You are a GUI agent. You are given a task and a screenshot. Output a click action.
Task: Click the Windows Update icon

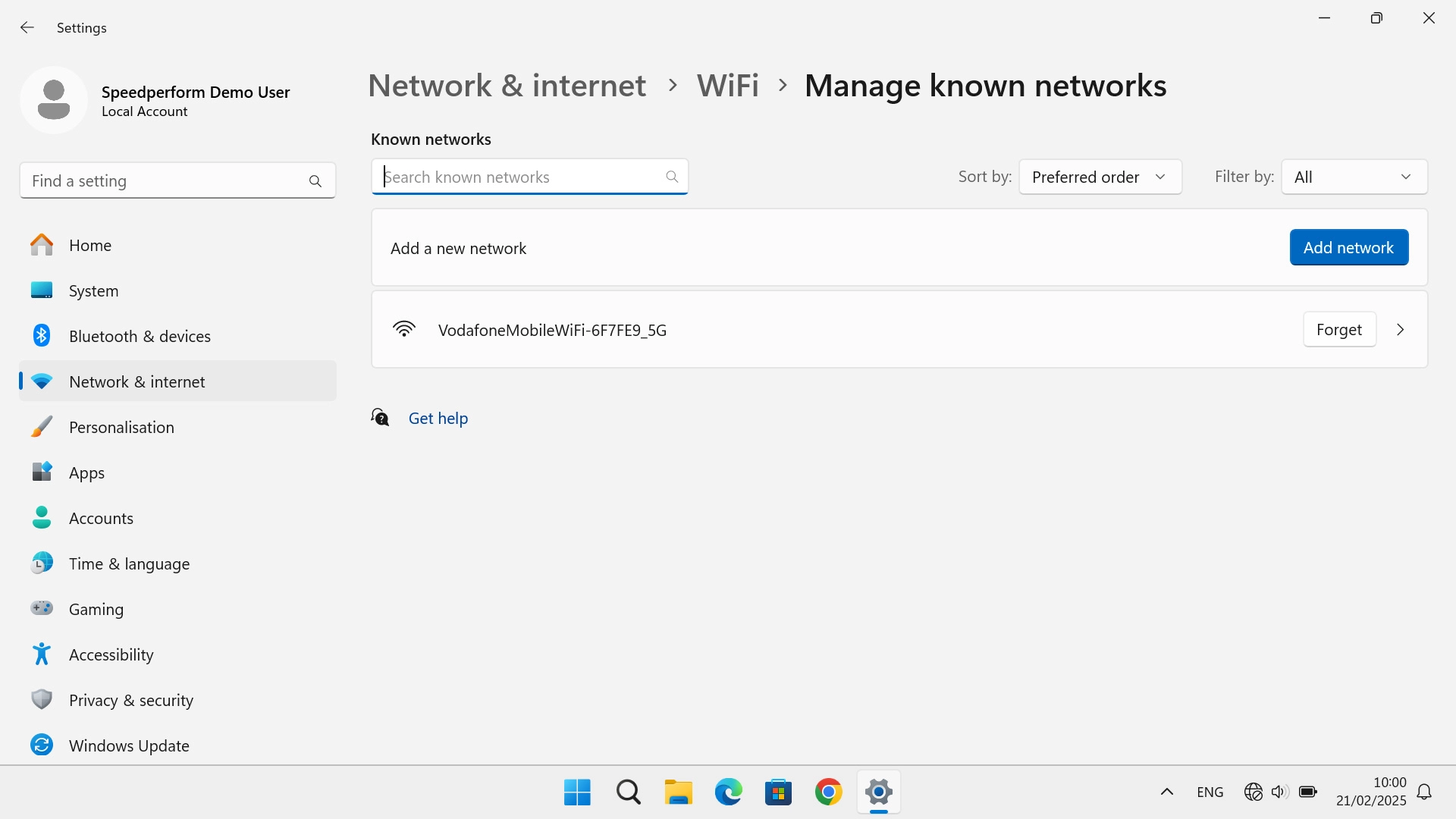click(x=42, y=745)
